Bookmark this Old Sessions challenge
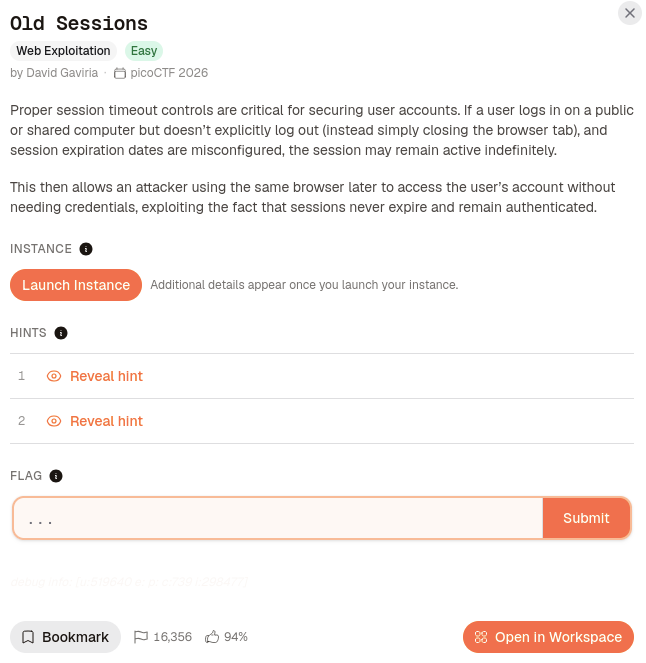This screenshot has width=646, height=663. tap(66, 637)
